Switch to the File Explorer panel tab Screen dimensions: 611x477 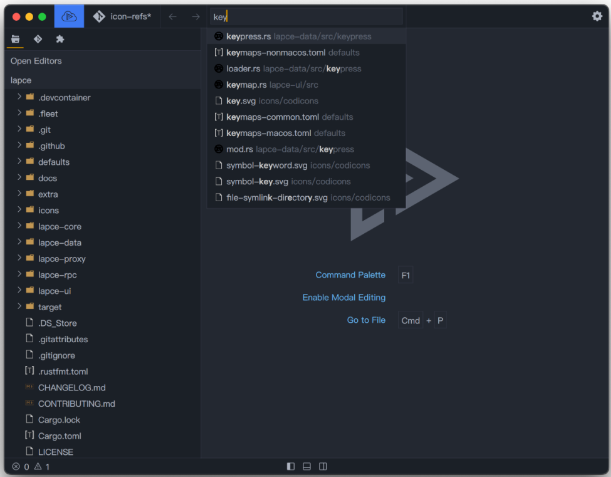[x=15, y=39]
